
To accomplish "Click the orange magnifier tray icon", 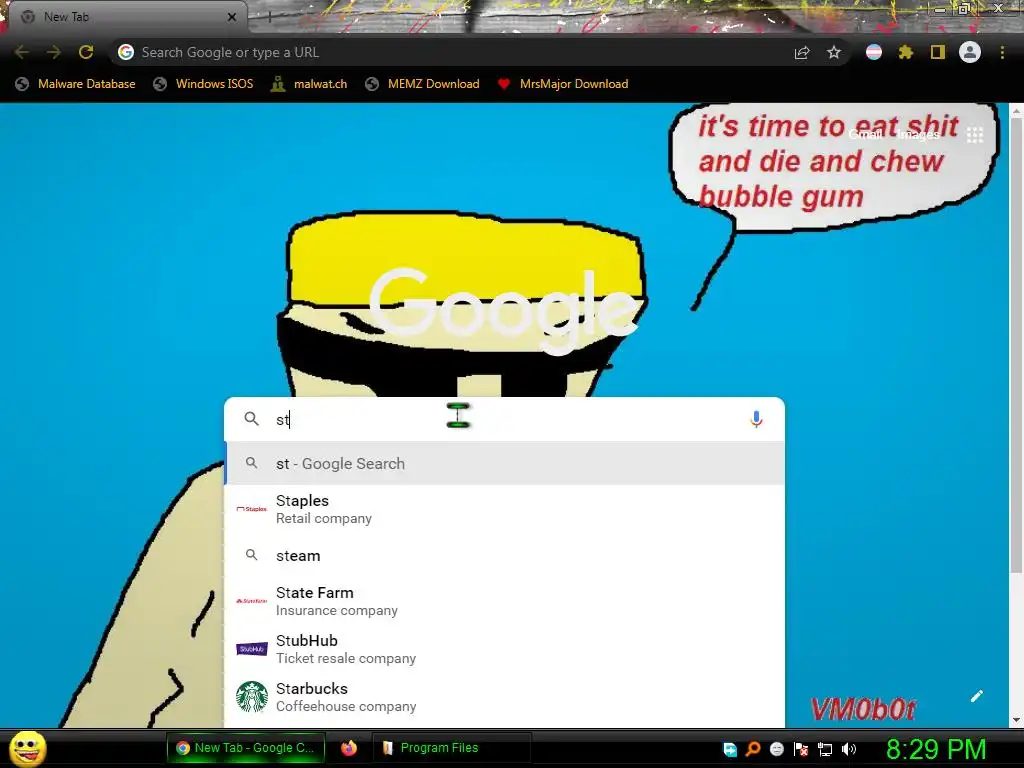I will pyautogui.click(x=753, y=749).
